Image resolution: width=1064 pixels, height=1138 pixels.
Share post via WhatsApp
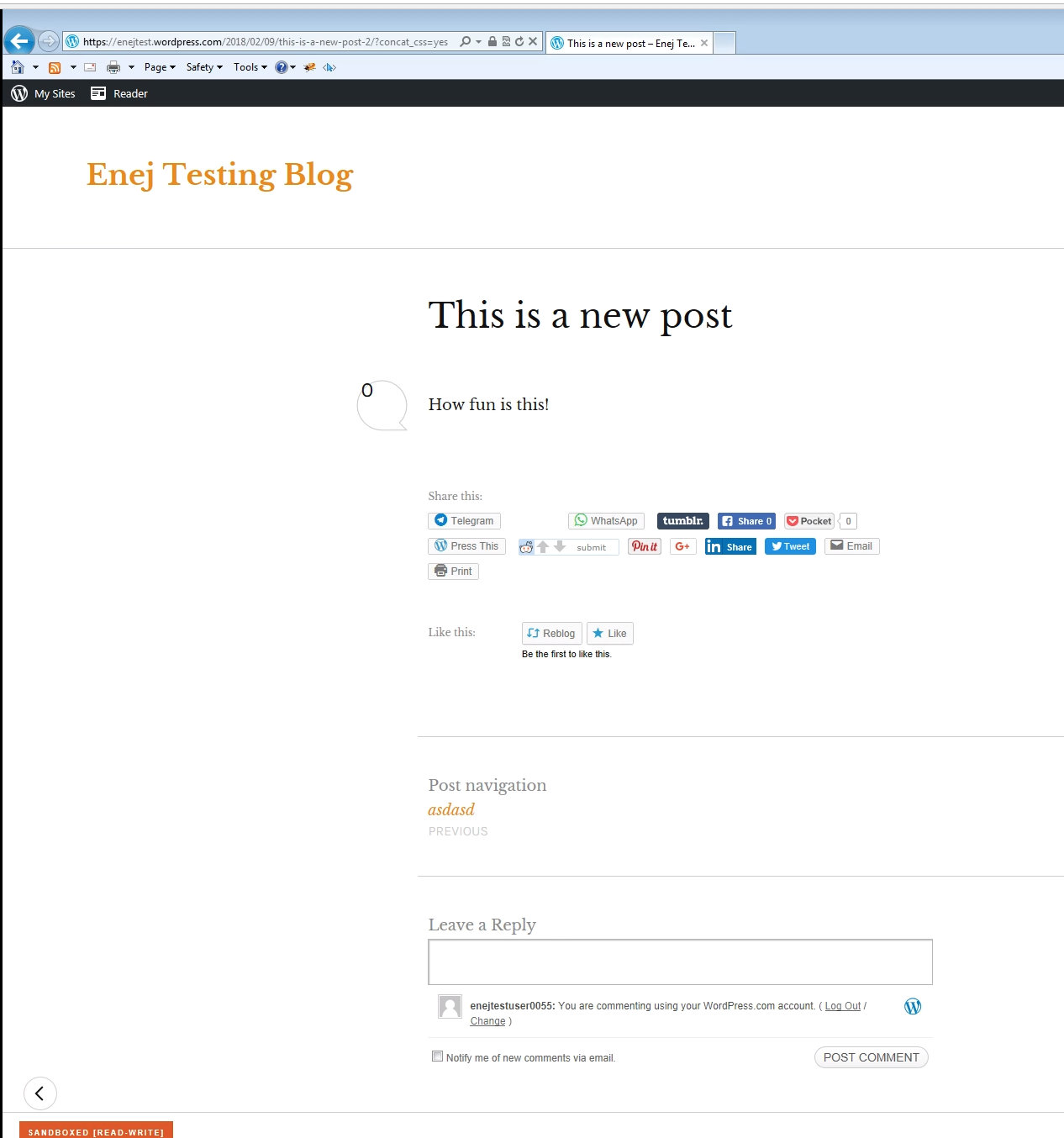[x=606, y=521]
